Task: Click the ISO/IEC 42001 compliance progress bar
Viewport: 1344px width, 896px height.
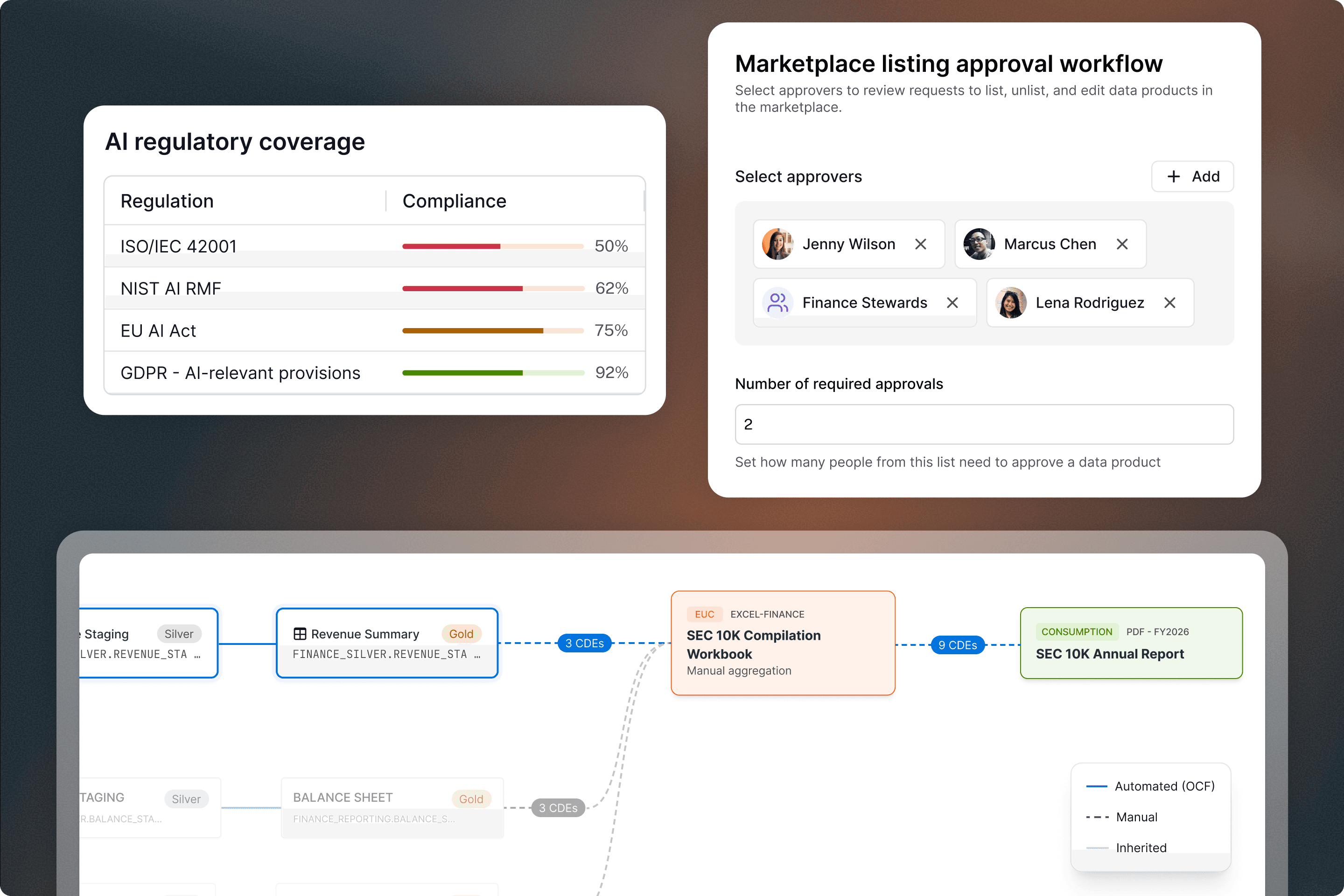Action: pos(493,246)
